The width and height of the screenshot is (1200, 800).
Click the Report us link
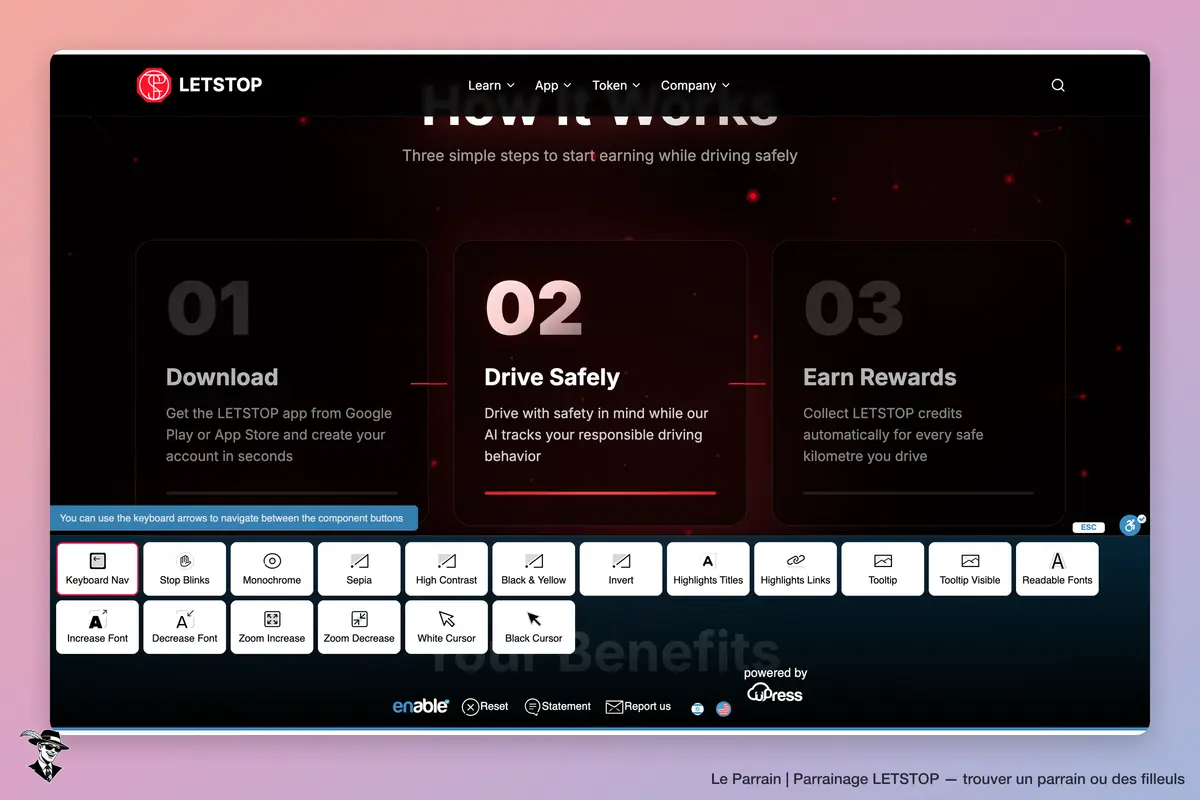click(x=638, y=707)
